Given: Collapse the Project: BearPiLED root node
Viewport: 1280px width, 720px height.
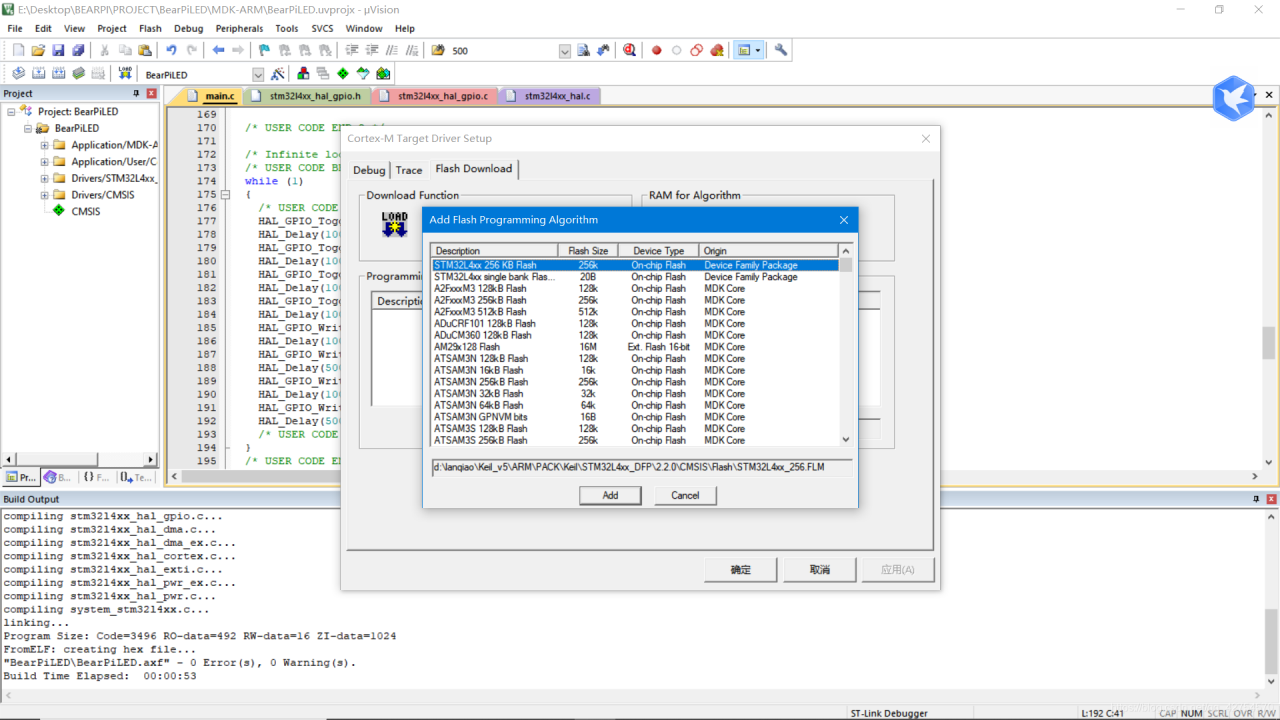Looking at the screenshot, I should (12, 111).
